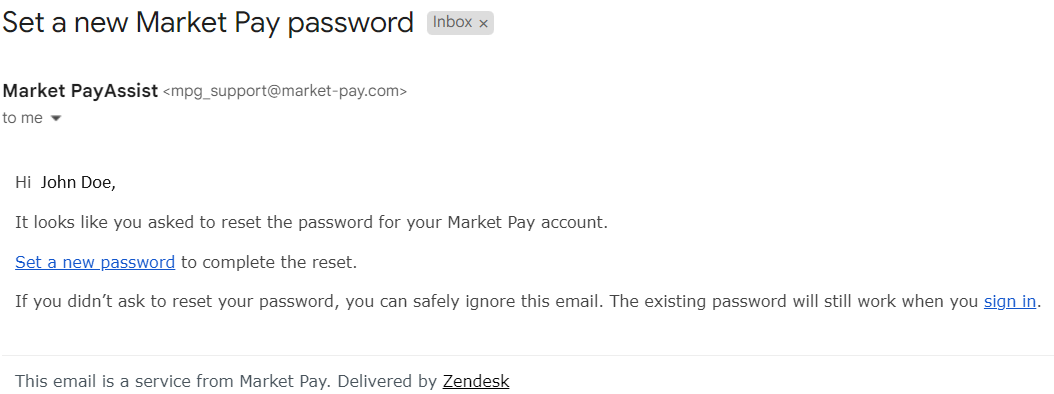Screen dimensions: 1054x394
Task: Click the footer text 'This email is a service from Market Pay'
Action: click(x=172, y=382)
